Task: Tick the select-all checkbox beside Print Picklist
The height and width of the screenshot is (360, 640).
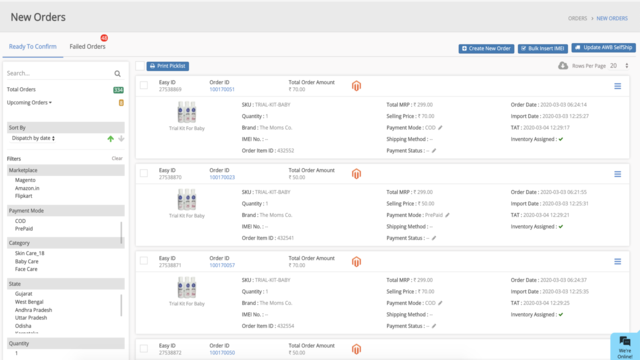Action: (x=140, y=66)
